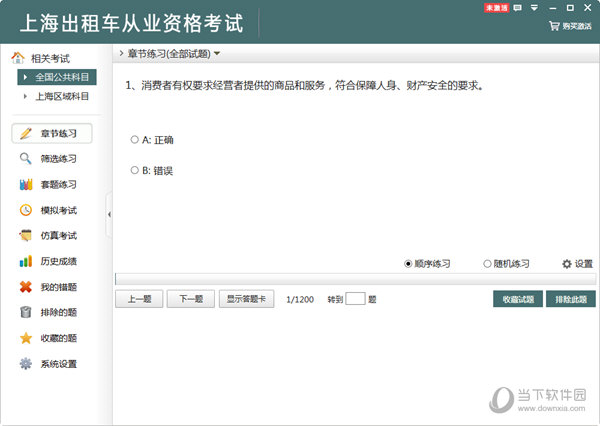Expand 上海区域科目 tree item
Viewport: 600px width, 426px height.
[26, 97]
